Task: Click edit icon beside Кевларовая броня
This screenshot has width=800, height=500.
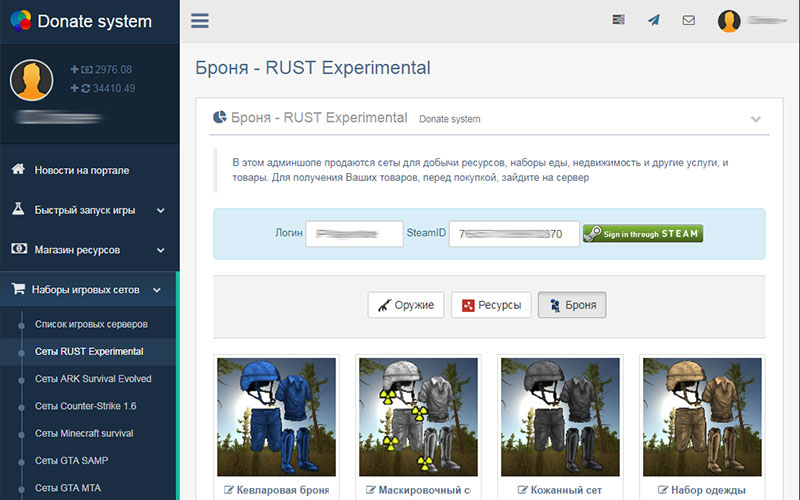Action: 229,490
